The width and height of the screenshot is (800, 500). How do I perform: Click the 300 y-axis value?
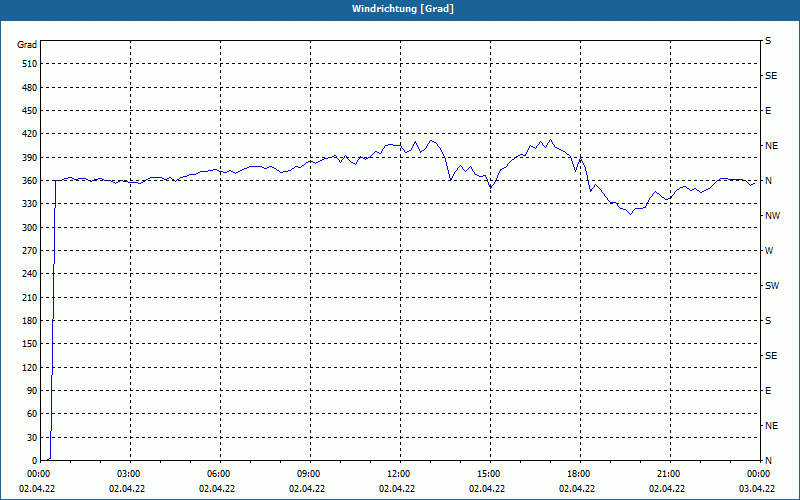tap(30, 228)
